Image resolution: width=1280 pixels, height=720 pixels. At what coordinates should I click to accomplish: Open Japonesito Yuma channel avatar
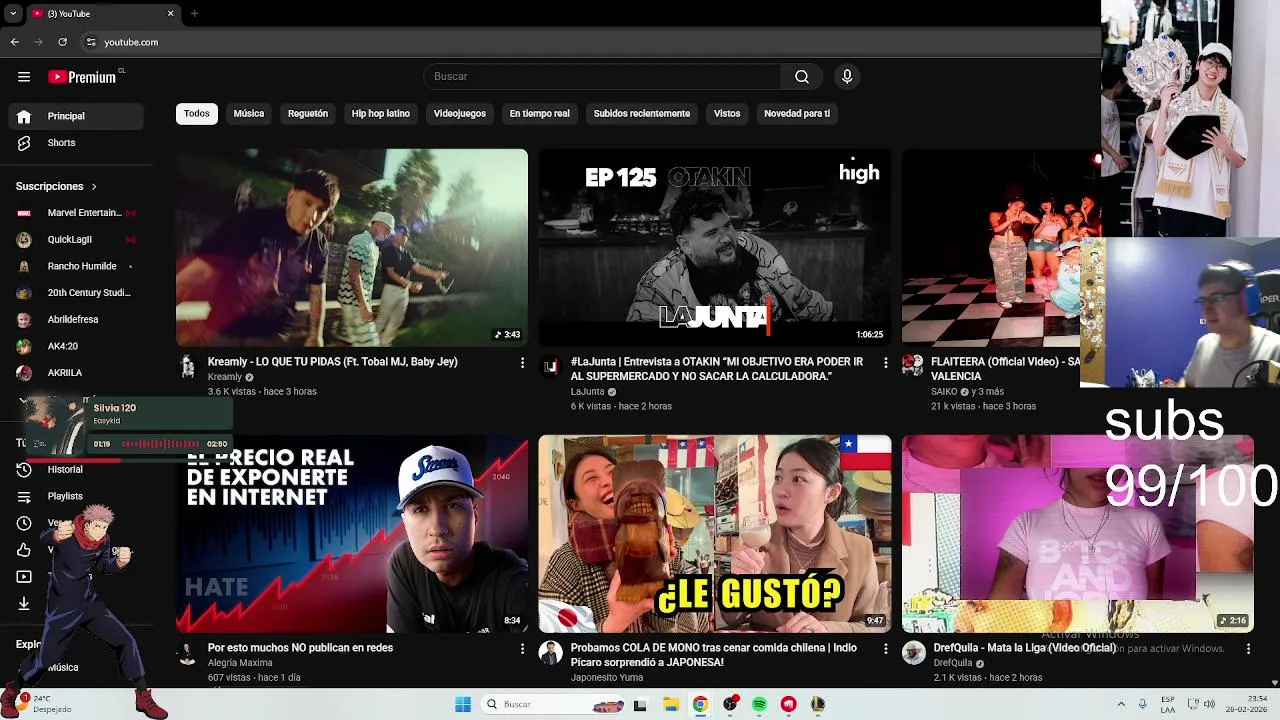550,652
